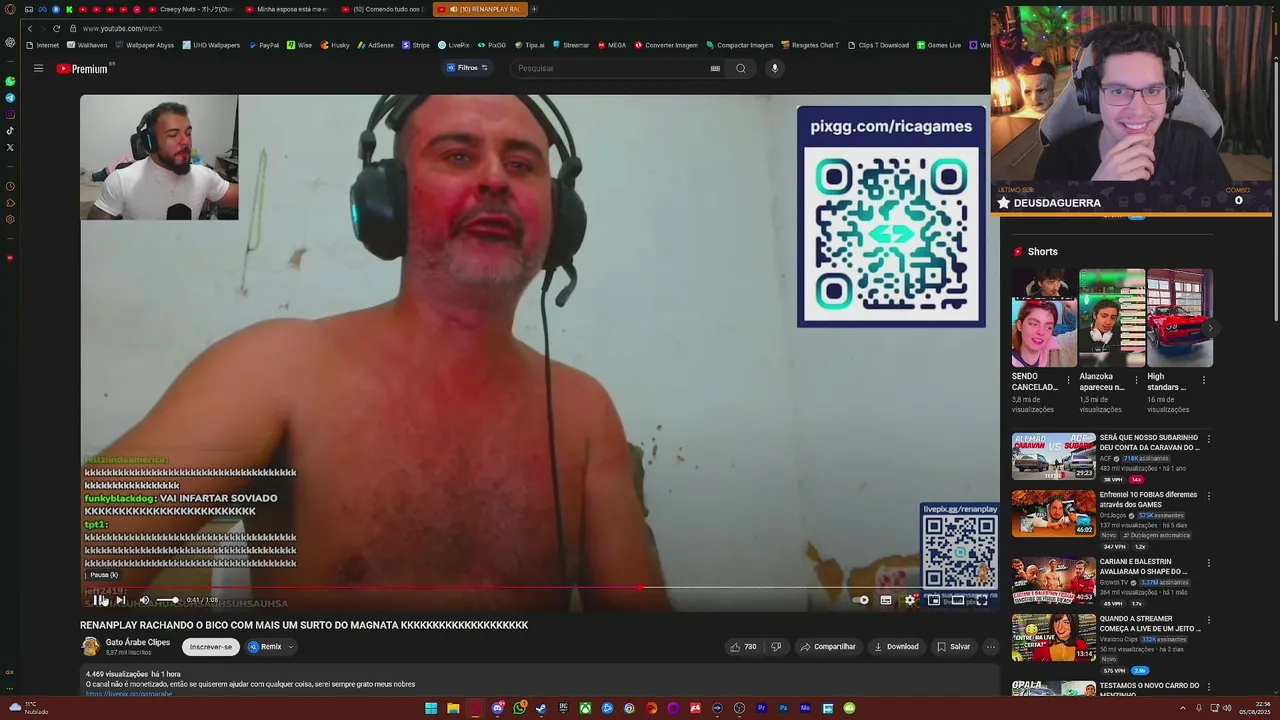Screen dimensions: 1280x720
Task: Open the Filtros button in header
Action: pos(467,68)
